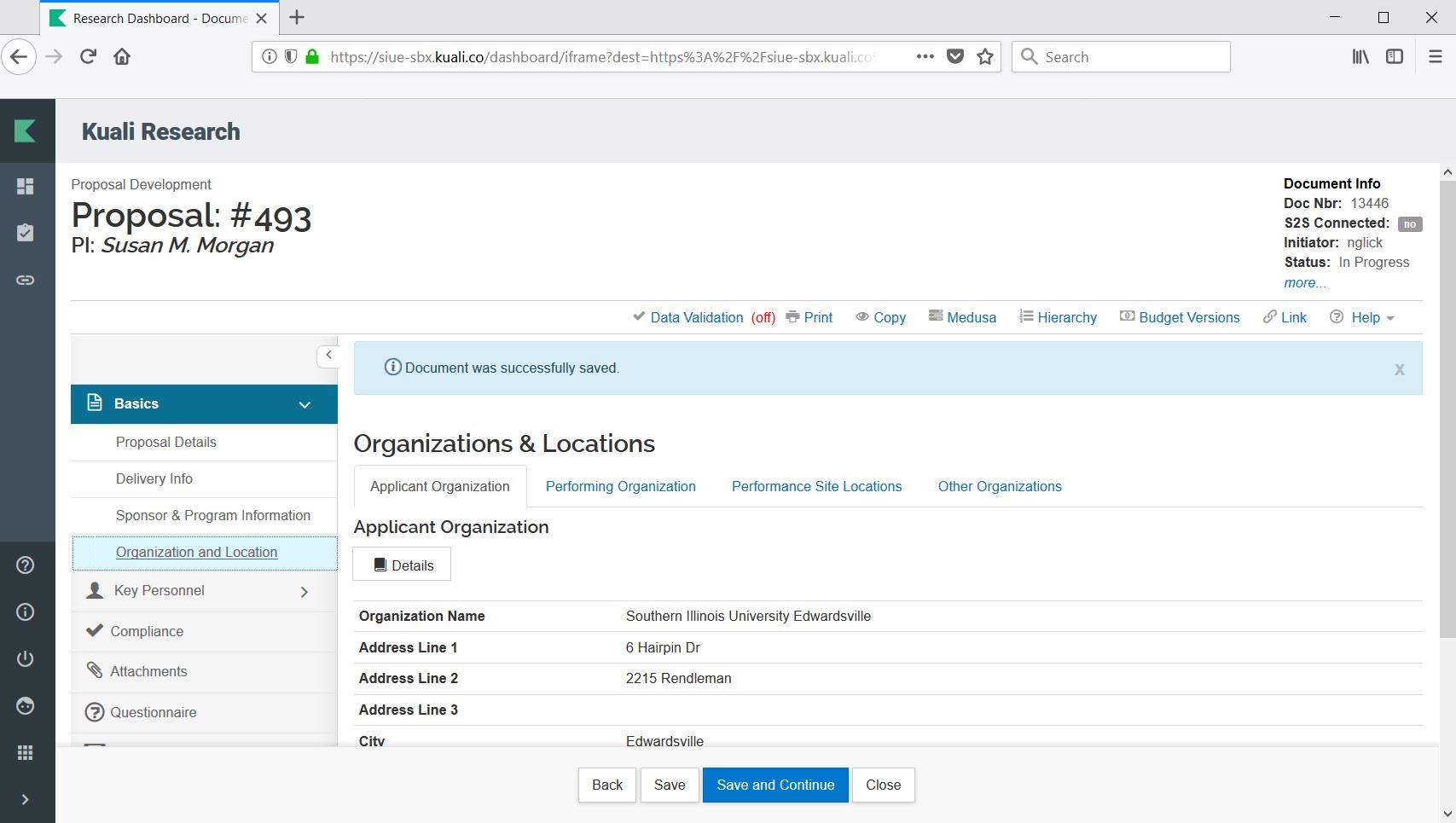Open the Help dropdown menu
This screenshot has height=823, width=1456.
click(x=1363, y=317)
